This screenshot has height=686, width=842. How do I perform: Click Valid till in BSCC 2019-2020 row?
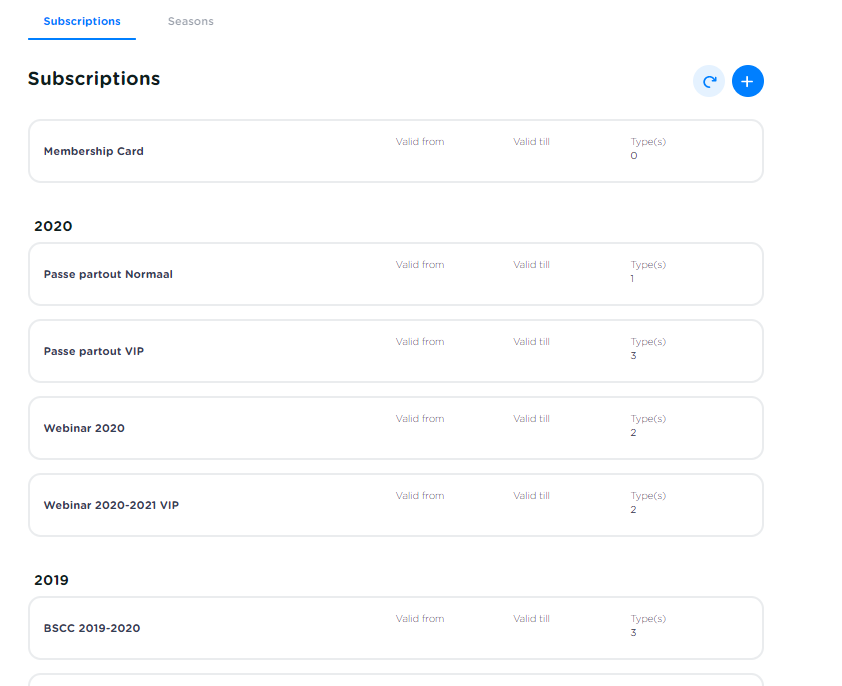click(x=531, y=619)
